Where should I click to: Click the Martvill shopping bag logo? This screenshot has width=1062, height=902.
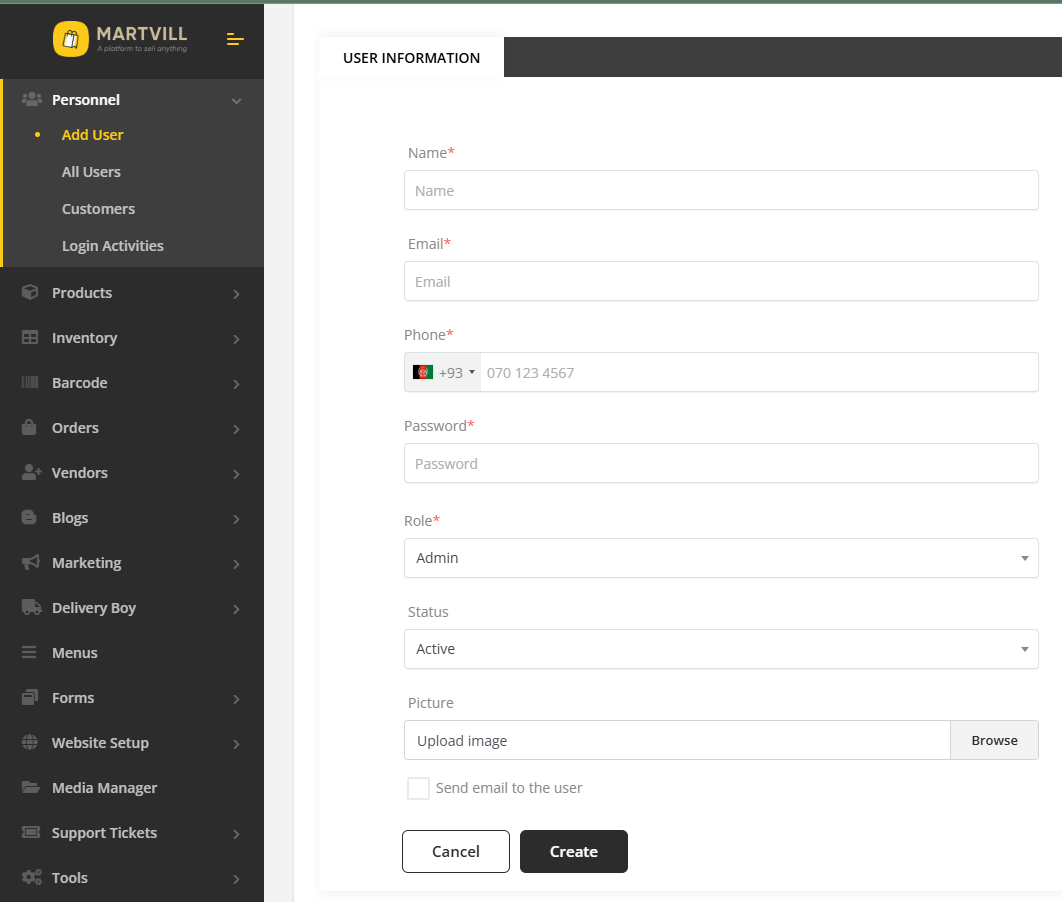[x=71, y=39]
